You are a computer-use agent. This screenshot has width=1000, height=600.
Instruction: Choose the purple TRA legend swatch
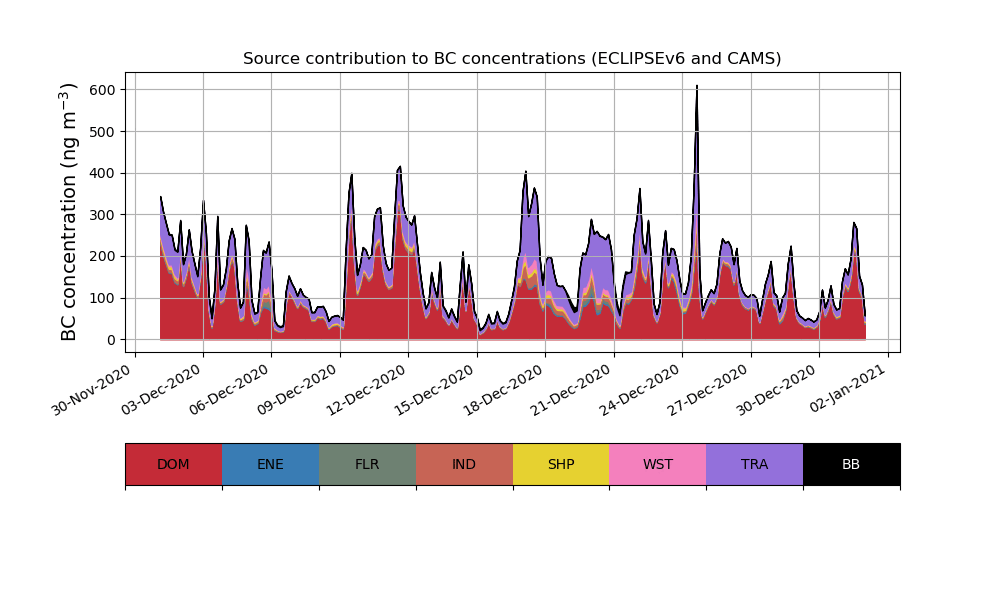click(x=755, y=464)
